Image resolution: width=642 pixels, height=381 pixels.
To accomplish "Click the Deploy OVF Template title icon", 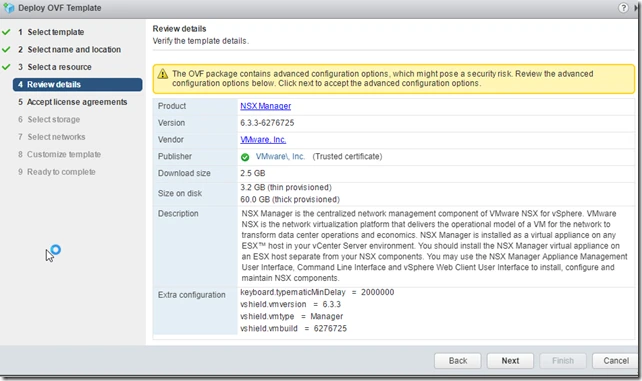I will tap(9, 8).
